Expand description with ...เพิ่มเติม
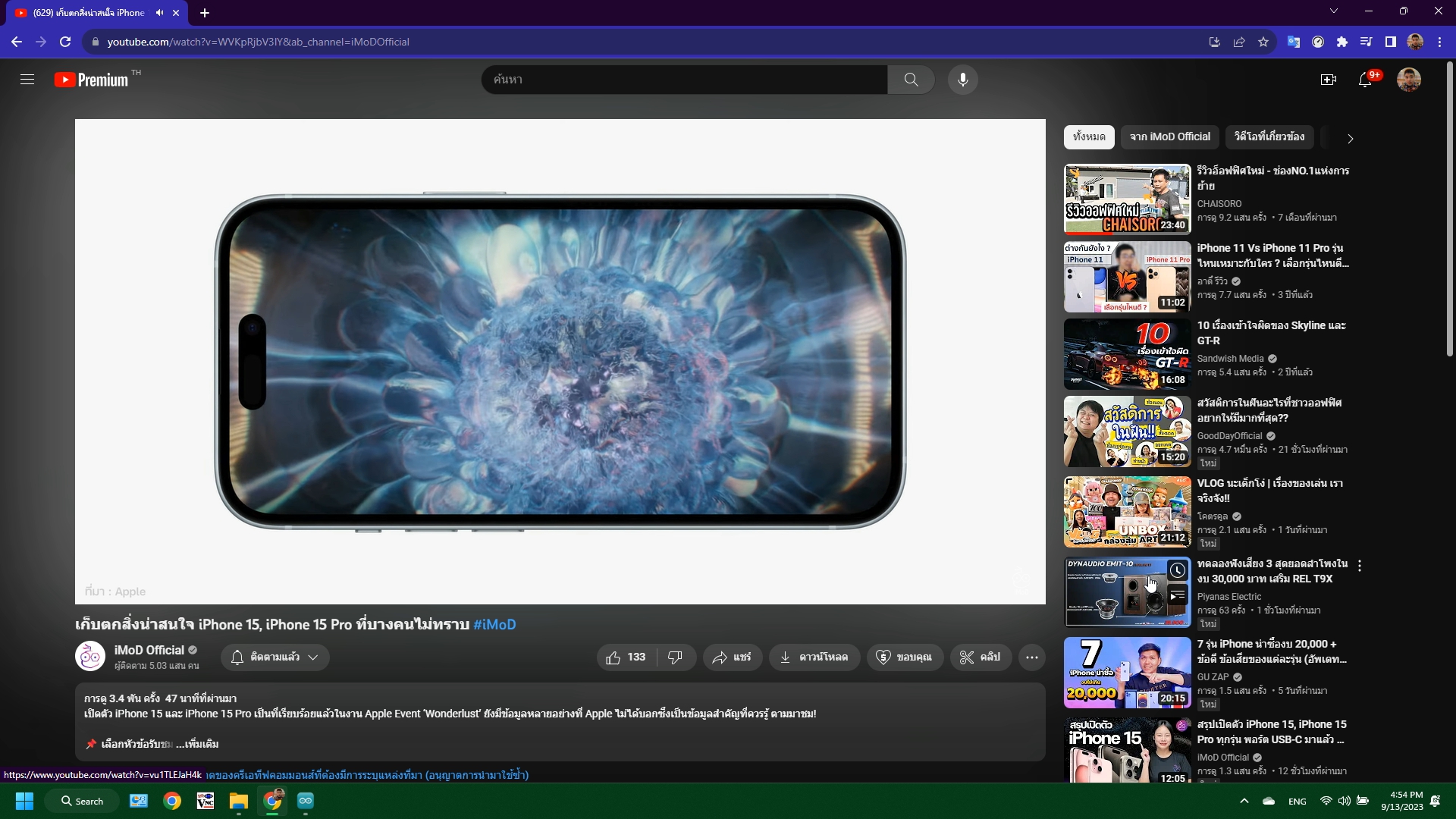 [197, 744]
